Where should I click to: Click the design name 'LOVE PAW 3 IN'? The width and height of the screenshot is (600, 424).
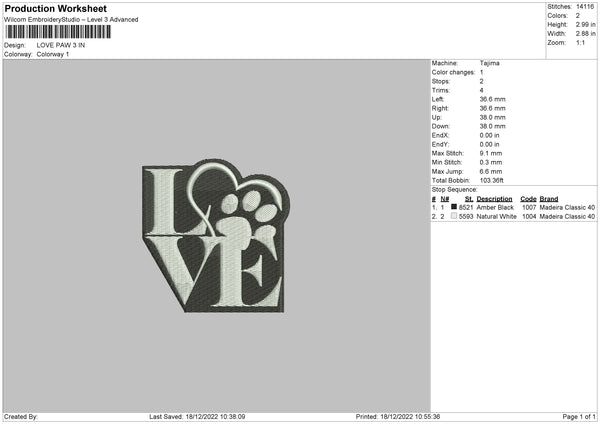tap(61, 45)
